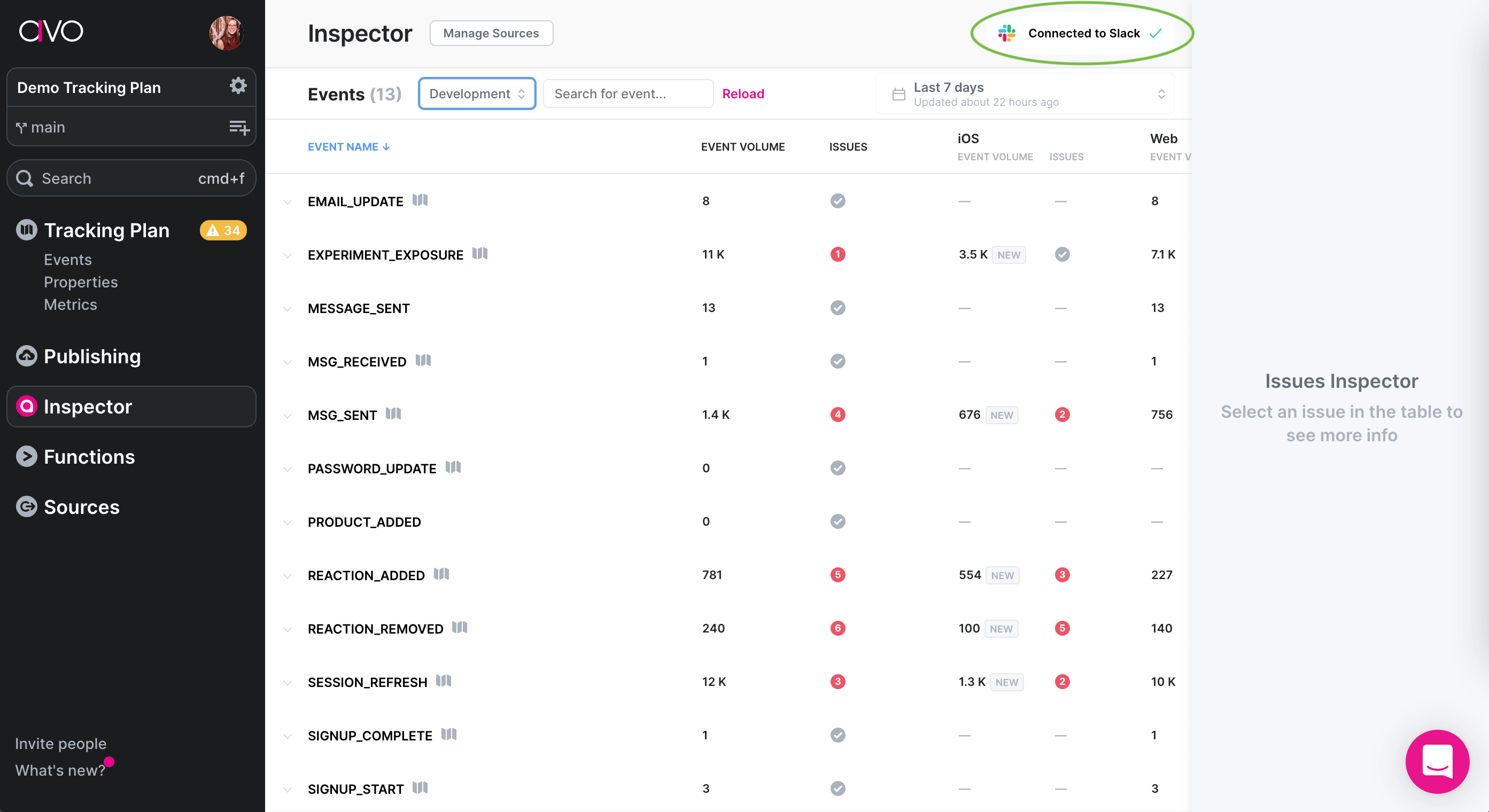The height and width of the screenshot is (812, 1489).
Task: Open the chat support bubble
Action: coord(1437,761)
